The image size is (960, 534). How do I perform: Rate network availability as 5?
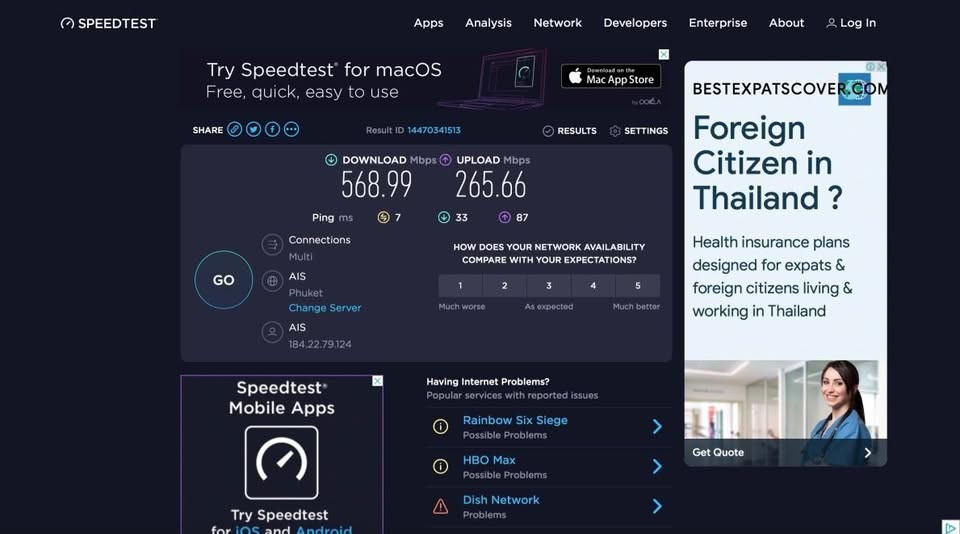point(638,286)
